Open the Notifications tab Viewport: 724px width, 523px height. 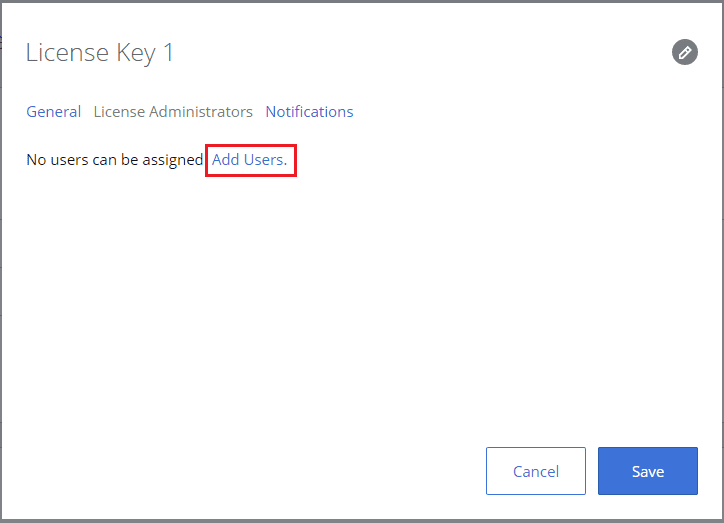309,112
